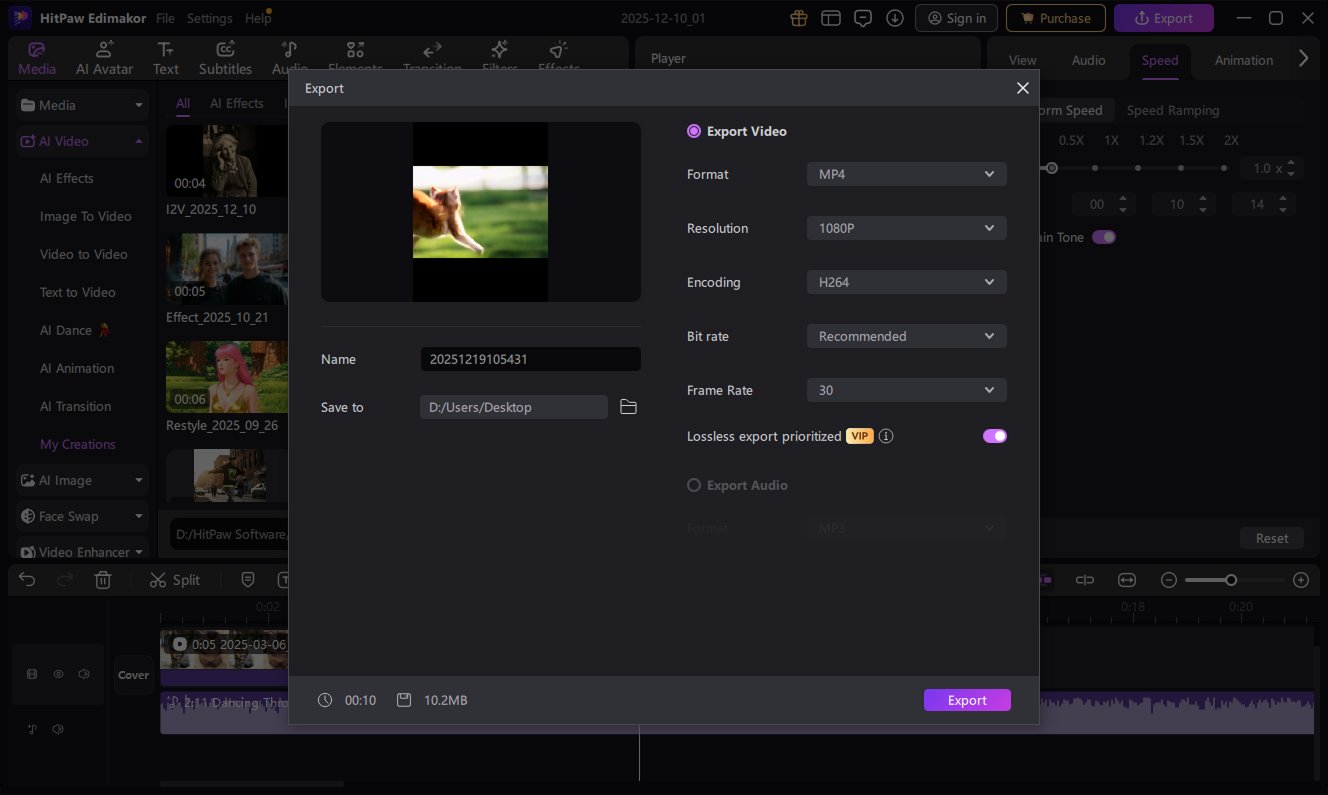This screenshot has width=1328, height=795.
Task: Select the Export Audio radio button
Action: click(694, 485)
